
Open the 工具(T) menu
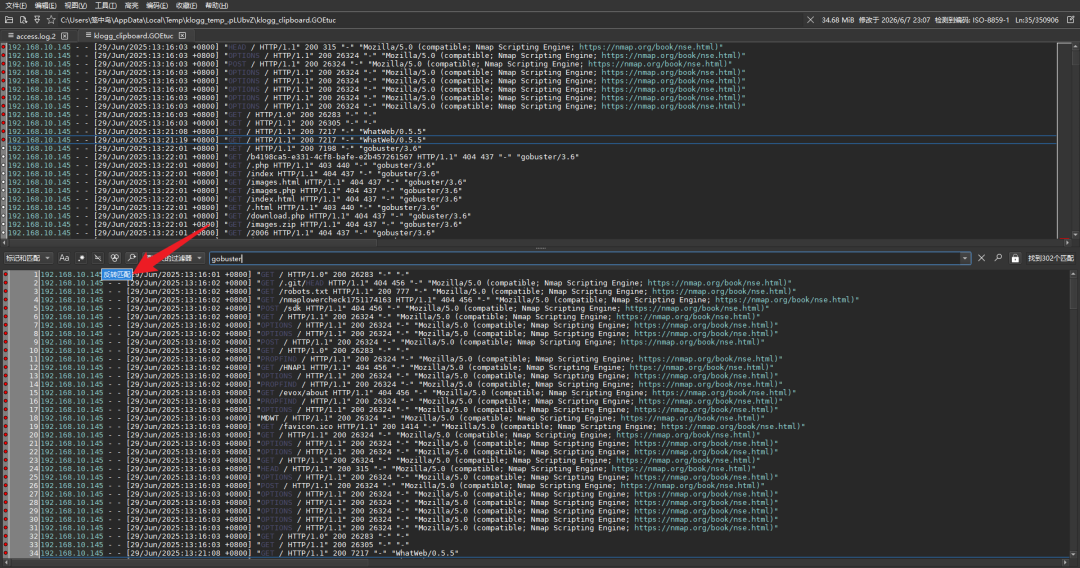pyautogui.click(x=105, y=6)
